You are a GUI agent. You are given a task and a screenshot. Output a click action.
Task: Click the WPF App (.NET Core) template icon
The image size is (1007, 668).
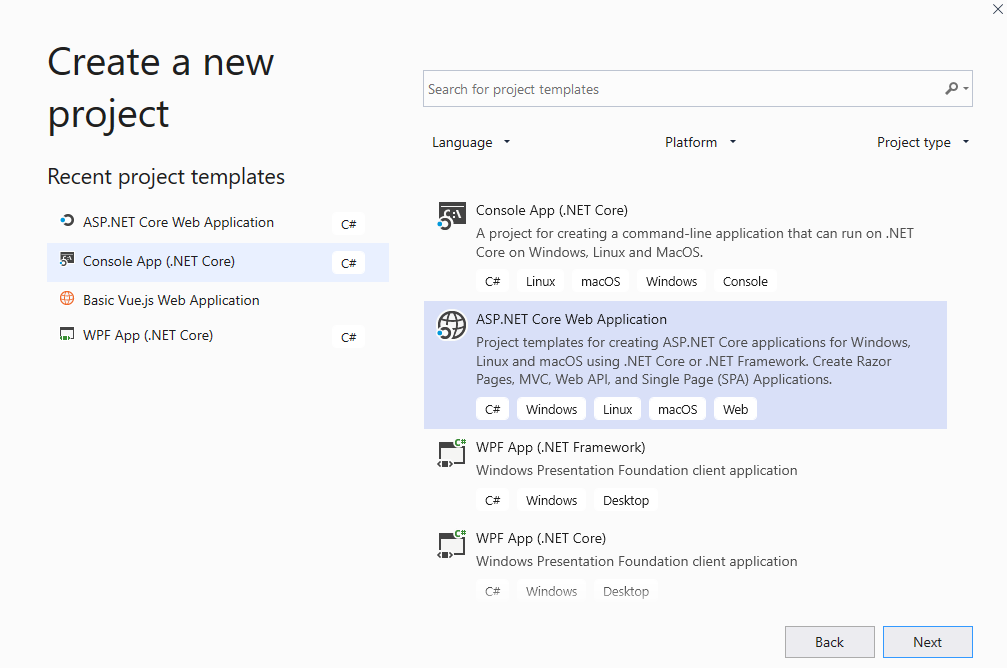tap(452, 545)
